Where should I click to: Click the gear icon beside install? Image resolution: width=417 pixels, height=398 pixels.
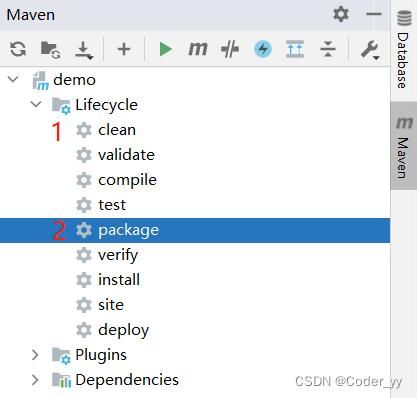pos(84,280)
